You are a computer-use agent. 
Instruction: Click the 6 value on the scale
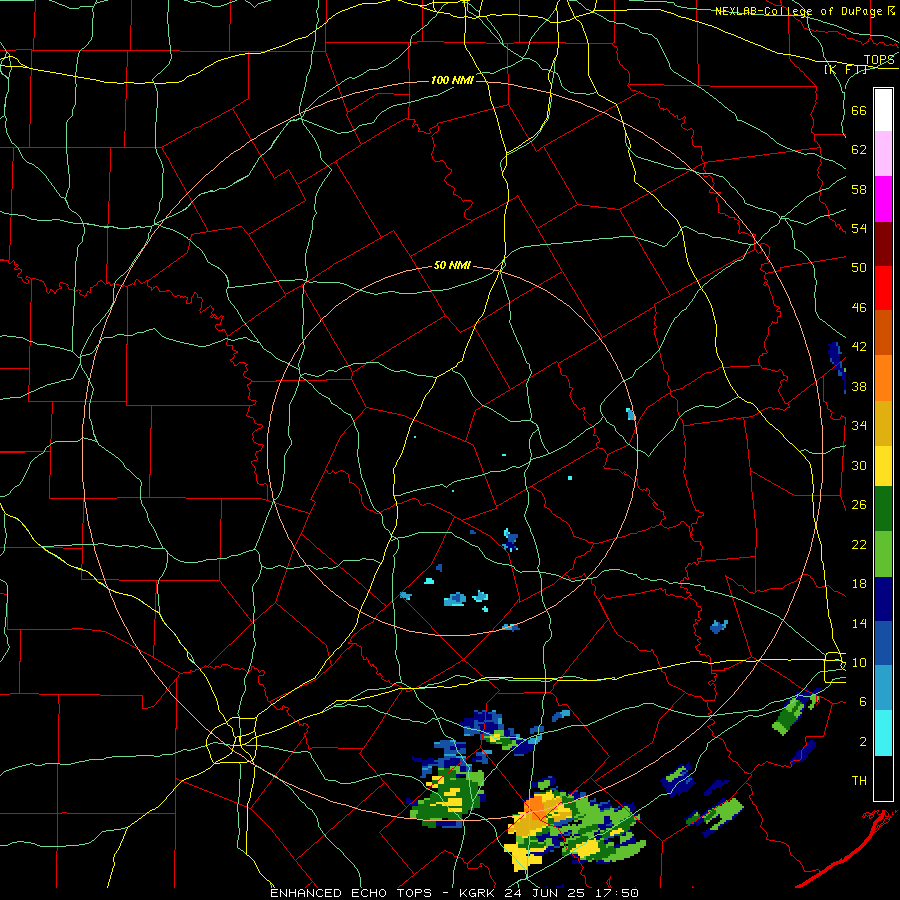point(863,702)
